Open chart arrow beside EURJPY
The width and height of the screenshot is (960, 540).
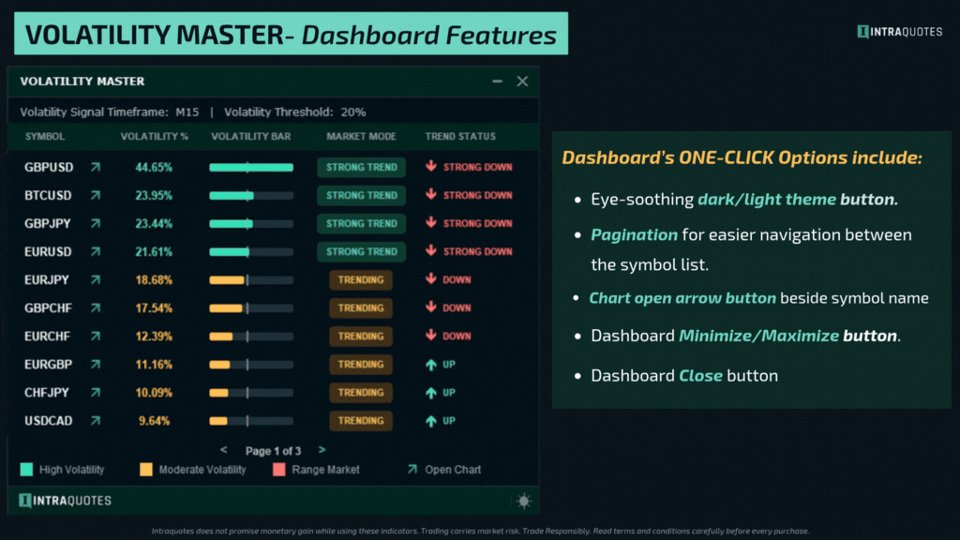(x=96, y=279)
